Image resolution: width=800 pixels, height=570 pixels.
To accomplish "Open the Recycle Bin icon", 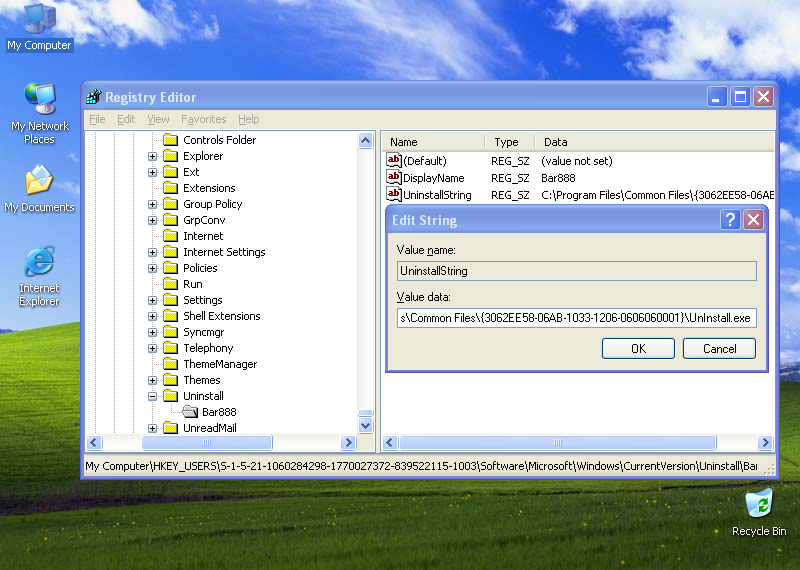I will point(759,513).
